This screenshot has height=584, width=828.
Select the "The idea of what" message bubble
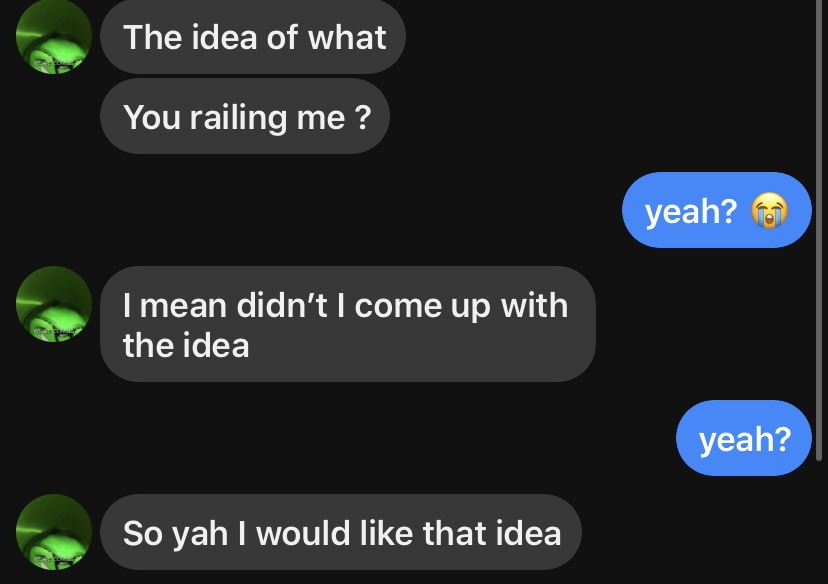(253, 36)
